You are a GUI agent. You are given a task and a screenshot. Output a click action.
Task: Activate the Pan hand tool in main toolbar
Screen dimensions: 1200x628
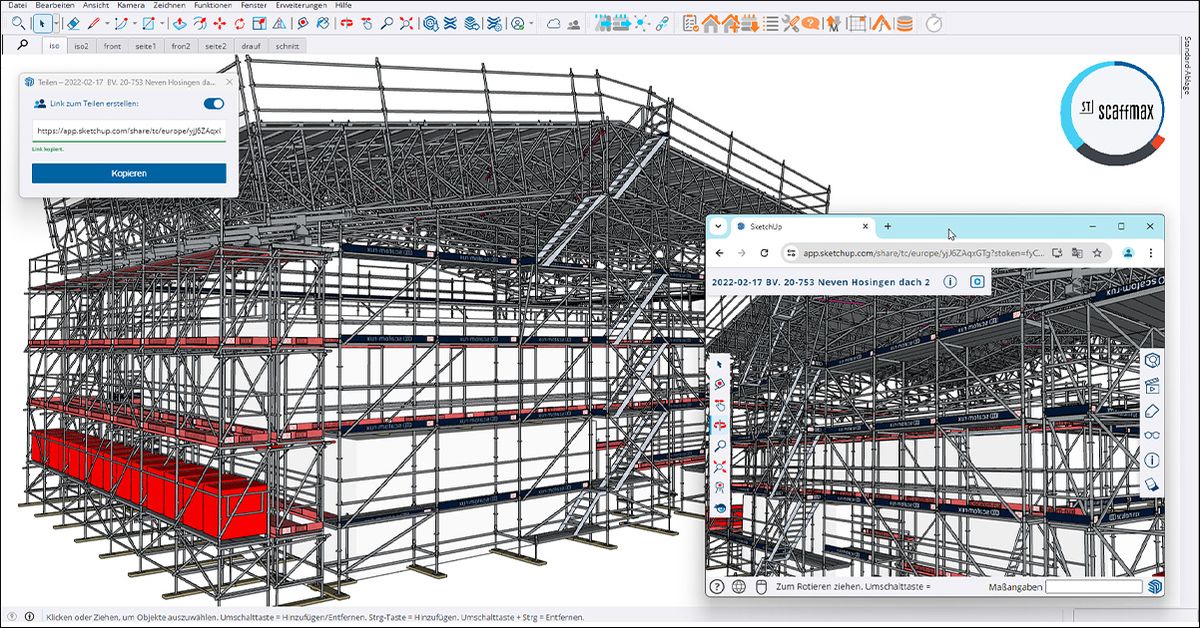pos(367,23)
